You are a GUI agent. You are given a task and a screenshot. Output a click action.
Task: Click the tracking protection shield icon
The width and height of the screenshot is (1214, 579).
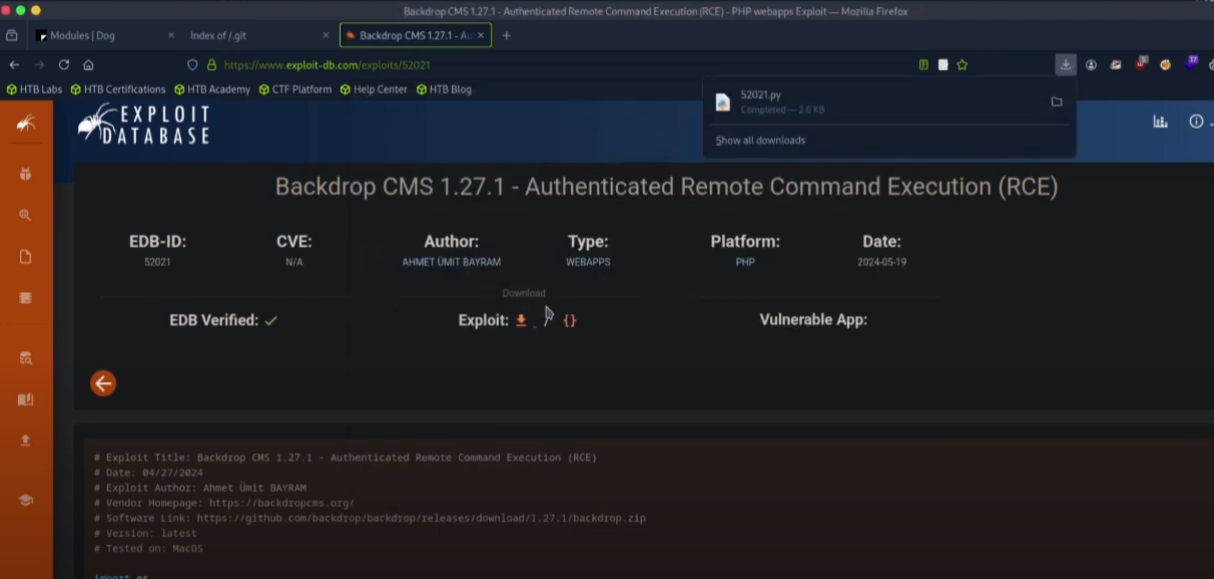[x=193, y=64]
